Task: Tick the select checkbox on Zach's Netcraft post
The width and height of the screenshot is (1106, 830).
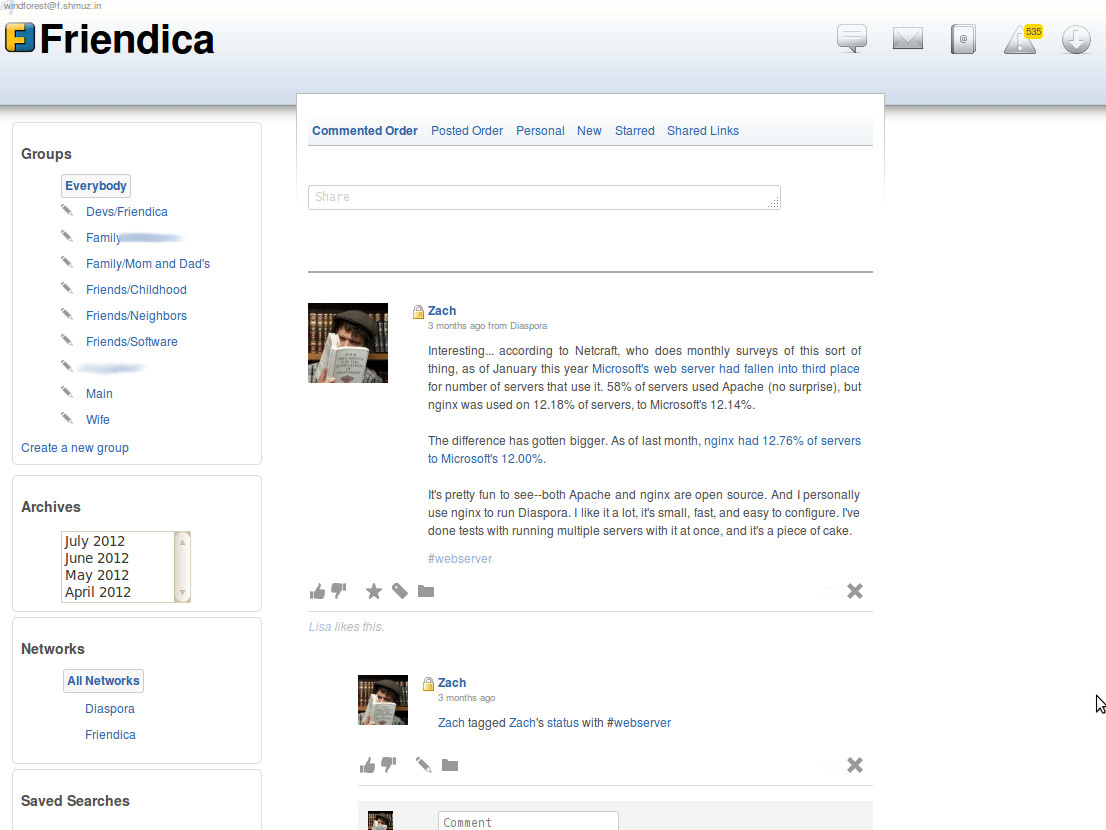Action: 830,592
